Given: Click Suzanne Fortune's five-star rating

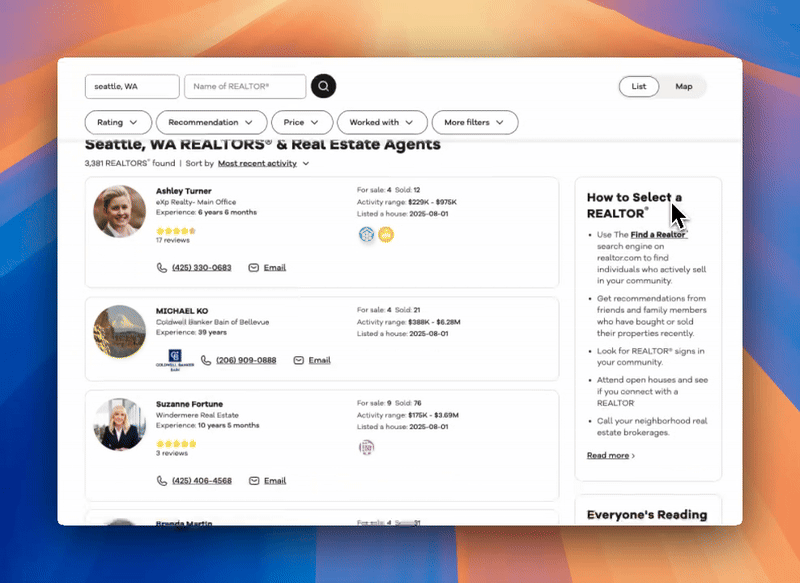Looking at the screenshot, I should [x=176, y=444].
